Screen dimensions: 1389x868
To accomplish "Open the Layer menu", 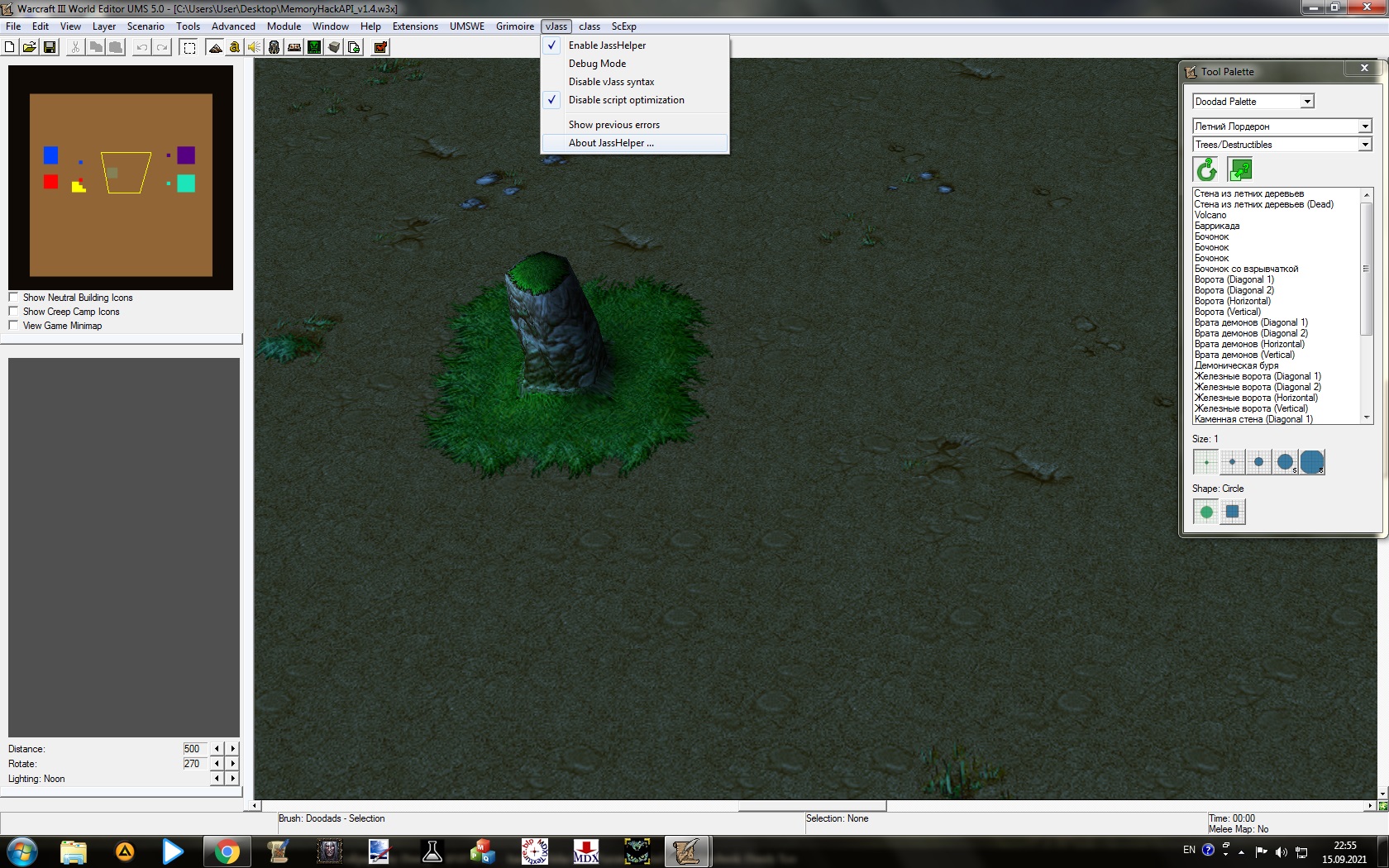I will [x=104, y=26].
